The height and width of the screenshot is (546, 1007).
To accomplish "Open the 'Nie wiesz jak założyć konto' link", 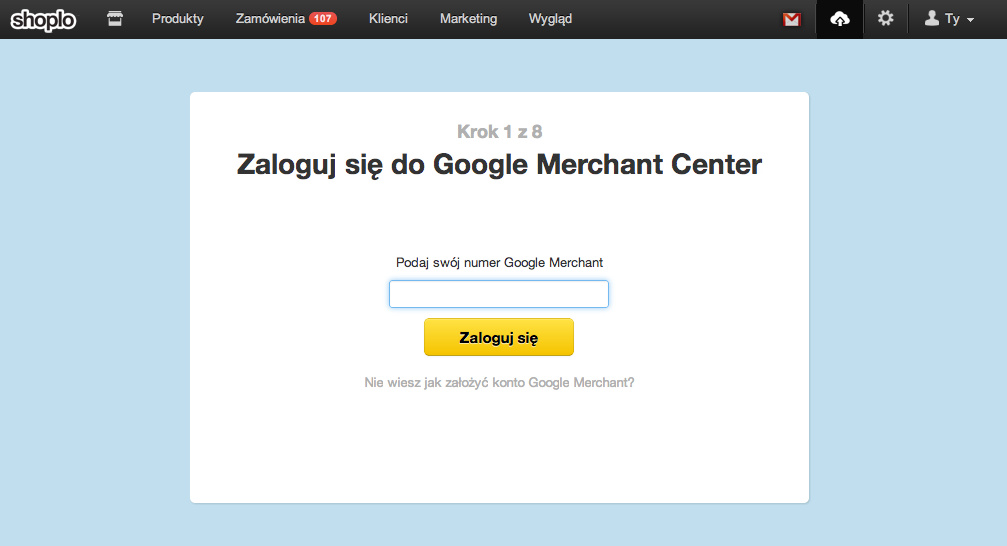I will point(499,383).
